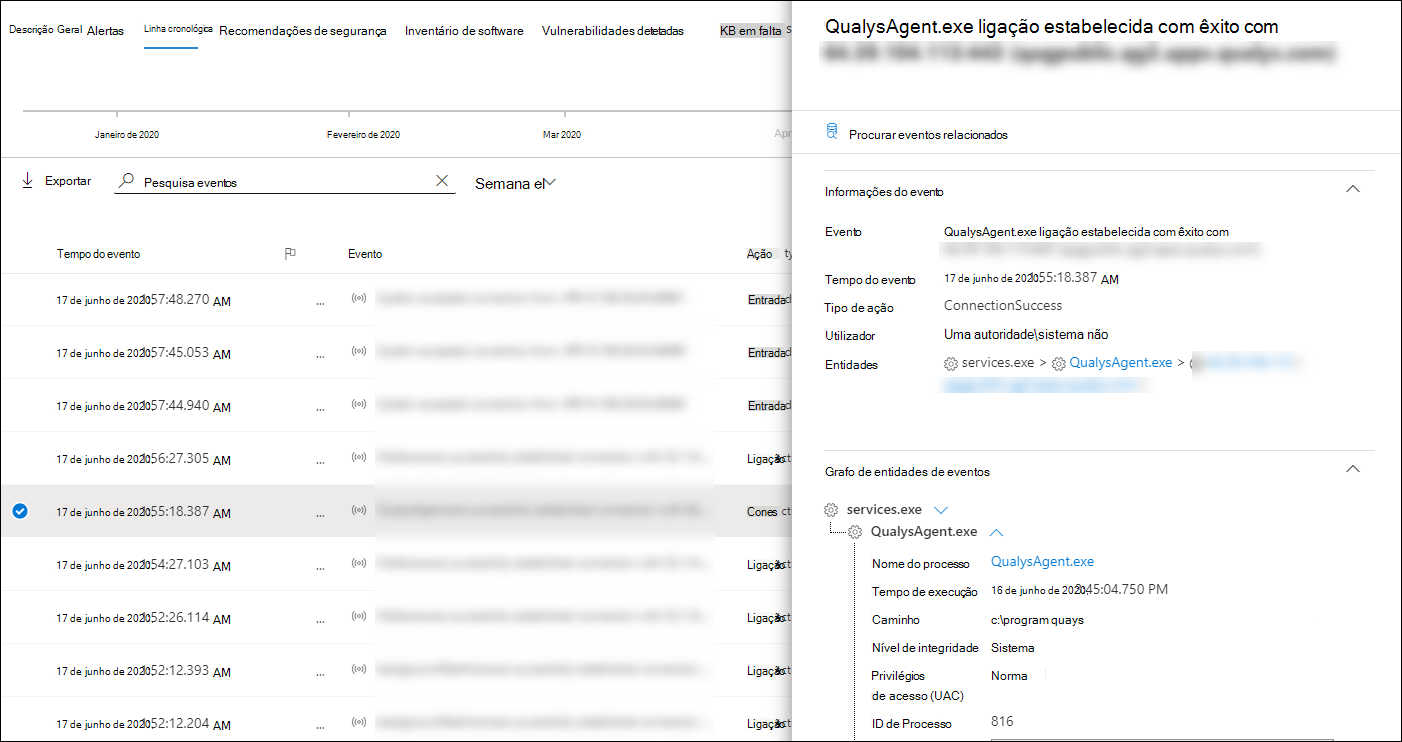
Task: Uncheck the selected 55:18.387 event row
Action: (20, 511)
